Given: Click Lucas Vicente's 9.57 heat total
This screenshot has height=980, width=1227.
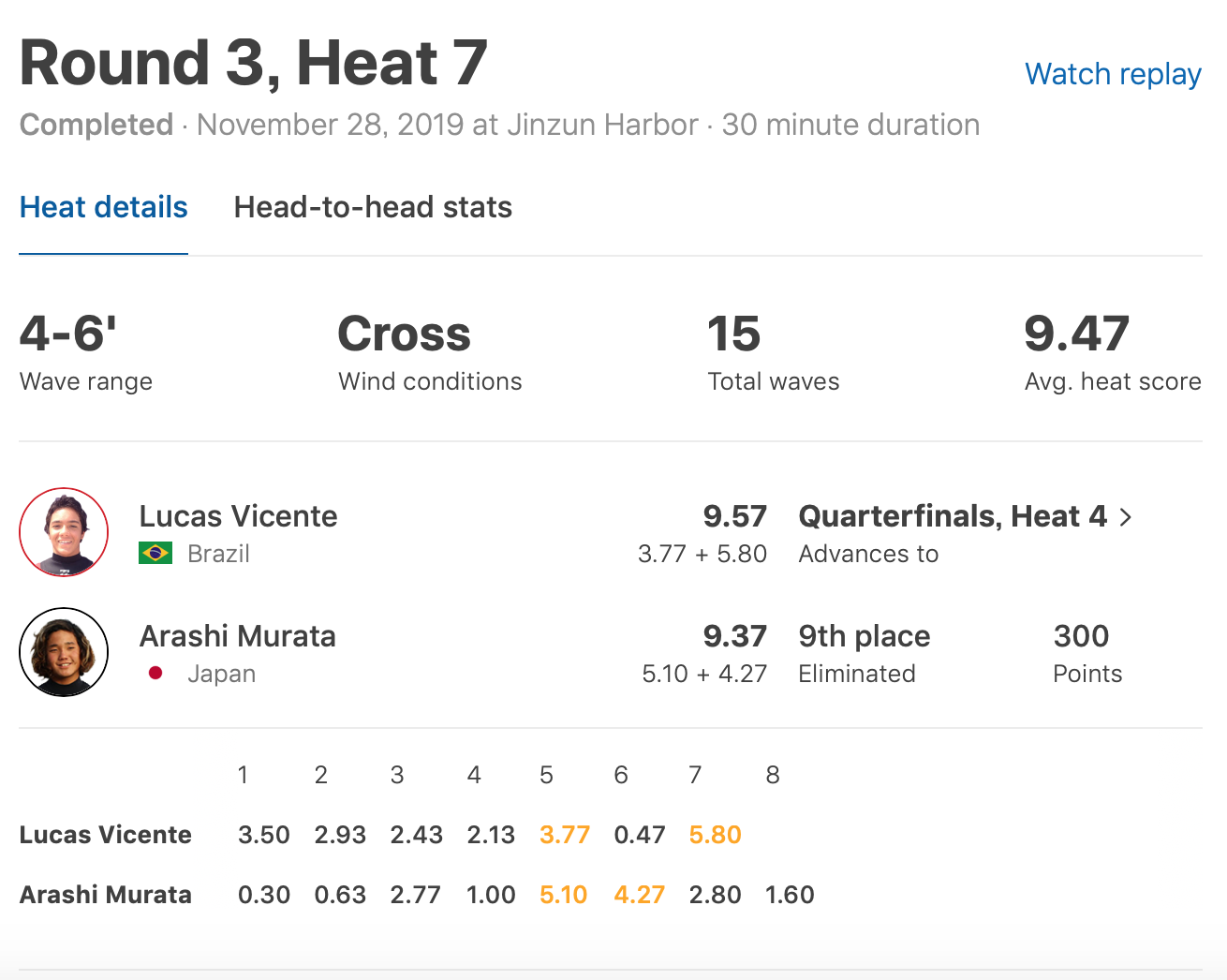Looking at the screenshot, I should pyautogui.click(x=734, y=516).
